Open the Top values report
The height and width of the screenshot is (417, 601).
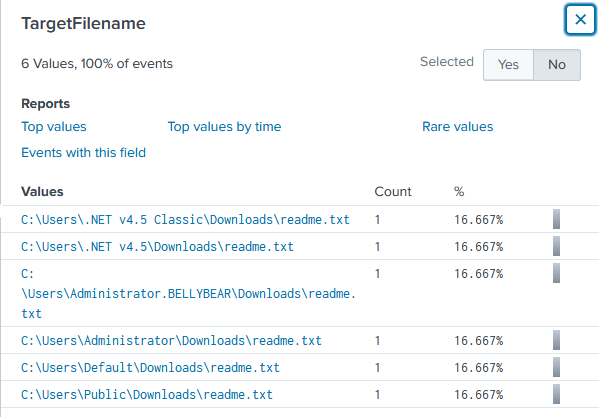click(x=54, y=127)
